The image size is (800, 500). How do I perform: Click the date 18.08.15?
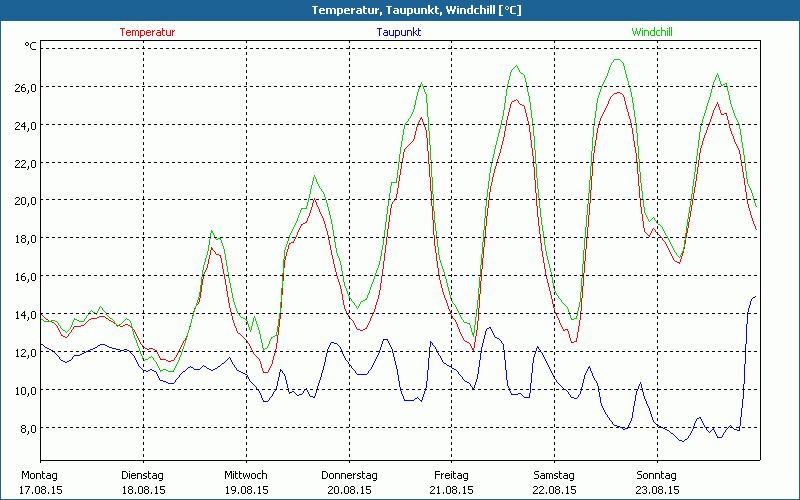tap(143, 490)
